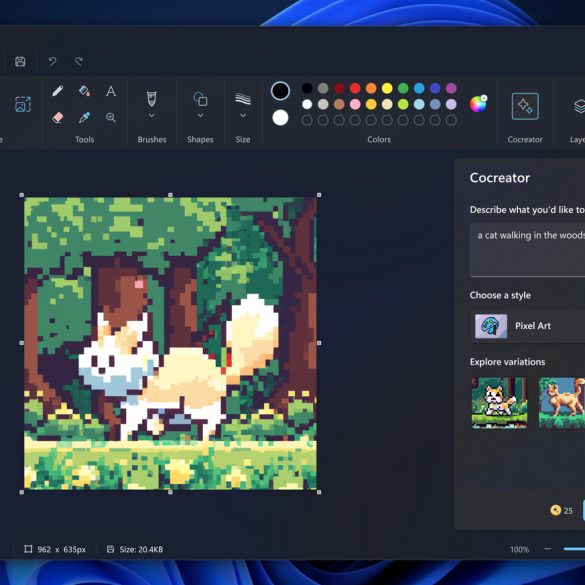585x585 pixels.
Task: Click the bottom-right canvas selection handle
Action: (319, 492)
